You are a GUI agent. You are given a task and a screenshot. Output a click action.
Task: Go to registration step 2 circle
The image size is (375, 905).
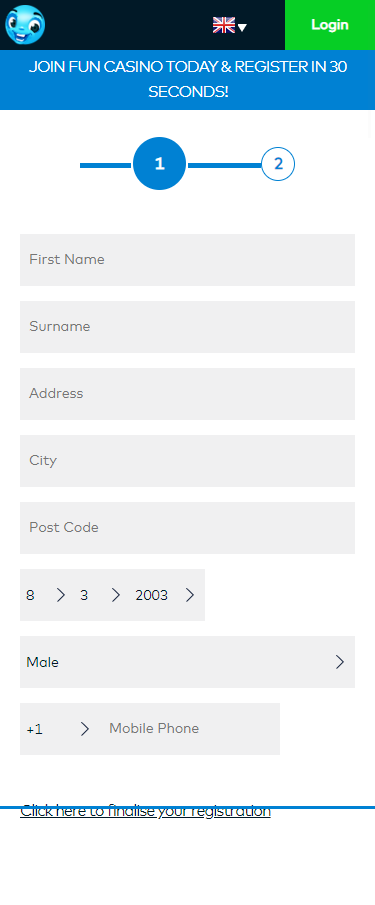[x=278, y=164]
